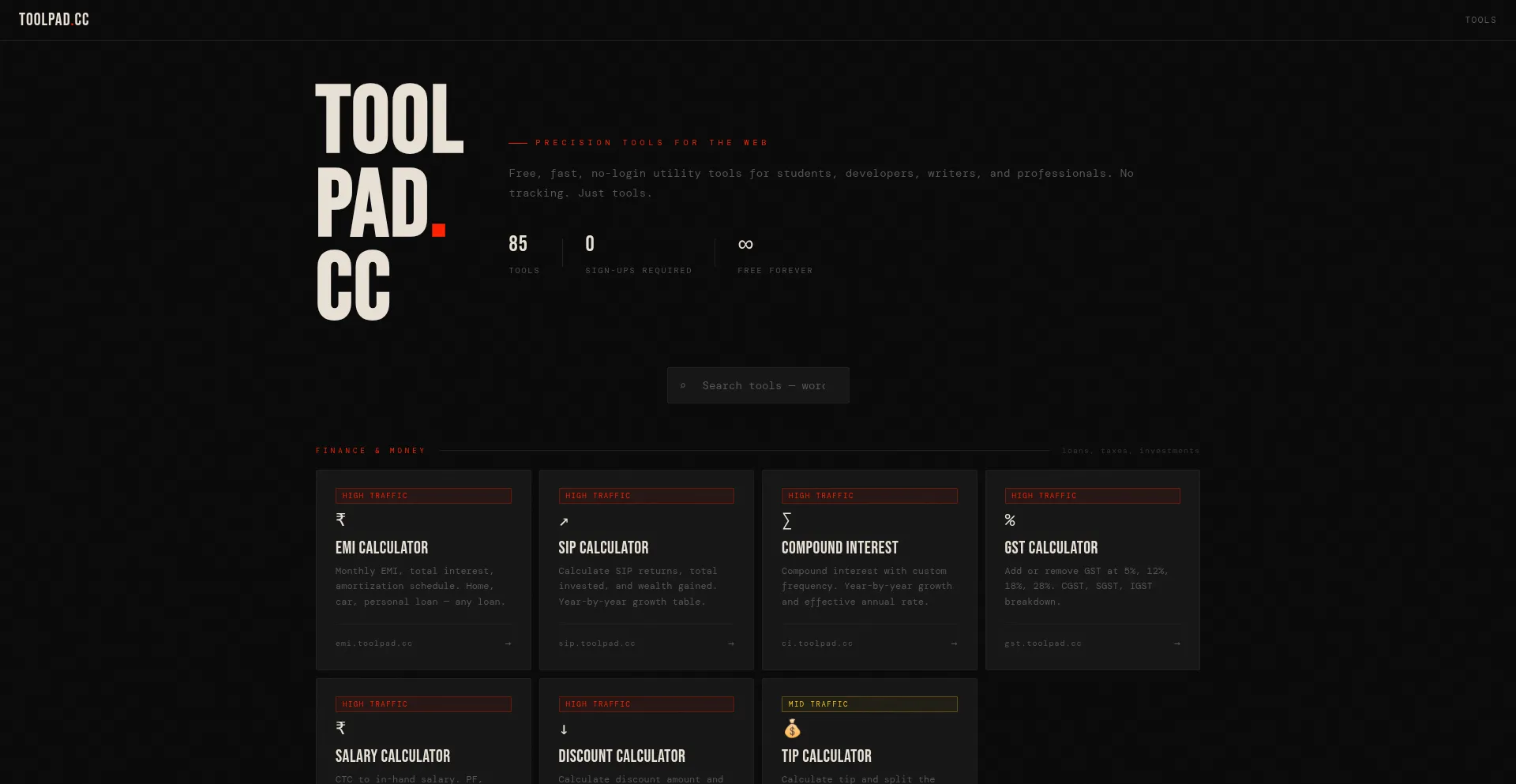Click HIGH TRAFFIC badge on Discount Calculator
Screen dimensions: 1516x784
[x=646, y=704]
